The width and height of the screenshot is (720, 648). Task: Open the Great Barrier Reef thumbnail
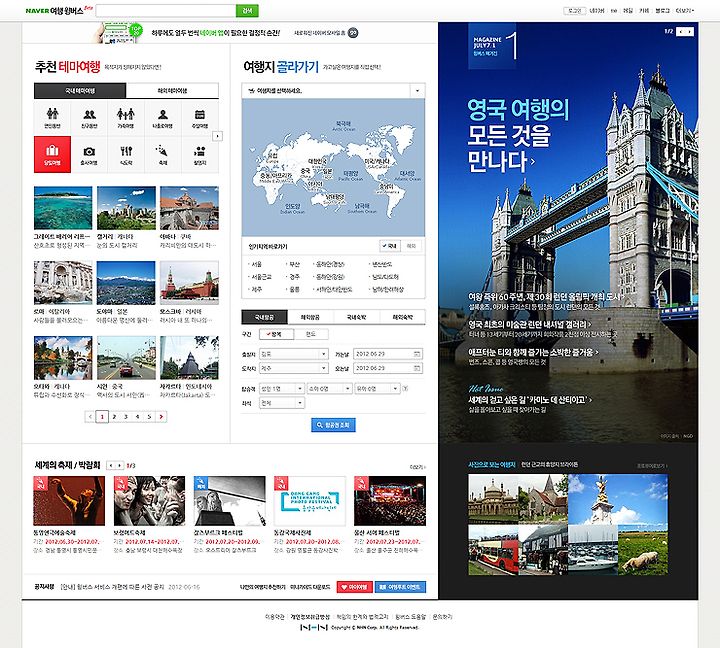point(63,208)
